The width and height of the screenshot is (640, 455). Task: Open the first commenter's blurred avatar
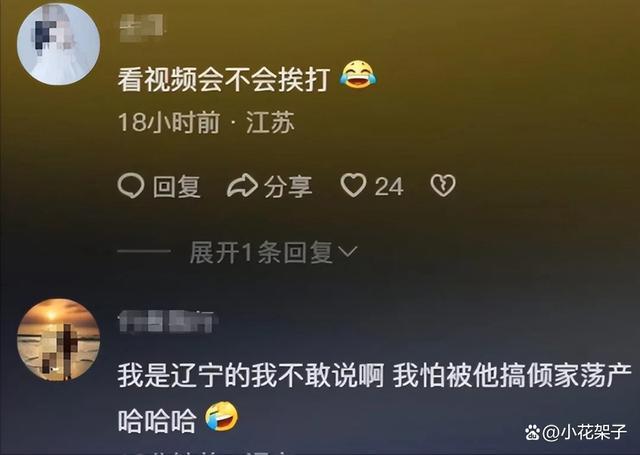click(58, 43)
